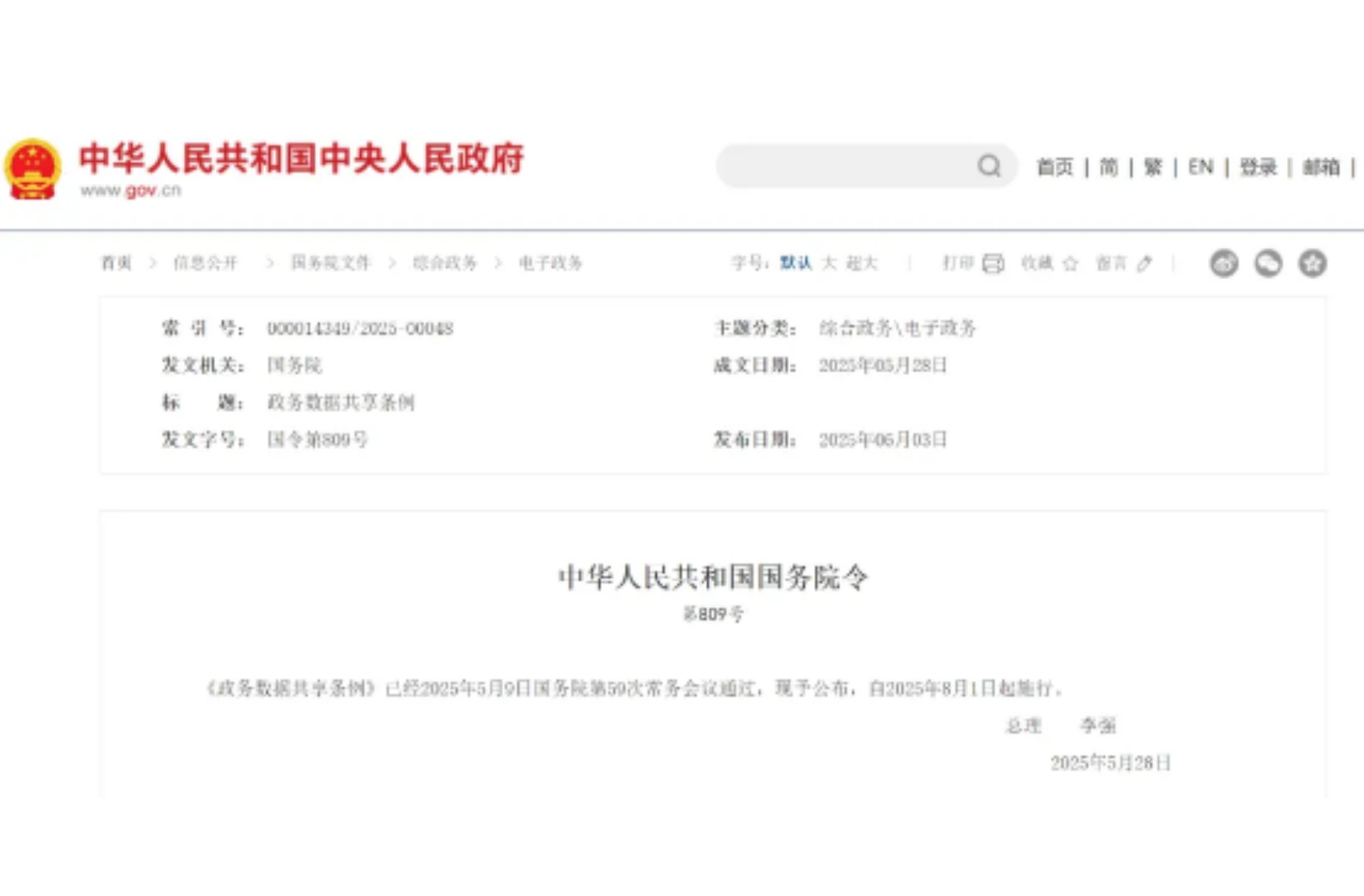Go to 信息公开 breadcrumb
The width and height of the screenshot is (1364, 896).
click(x=206, y=263)
